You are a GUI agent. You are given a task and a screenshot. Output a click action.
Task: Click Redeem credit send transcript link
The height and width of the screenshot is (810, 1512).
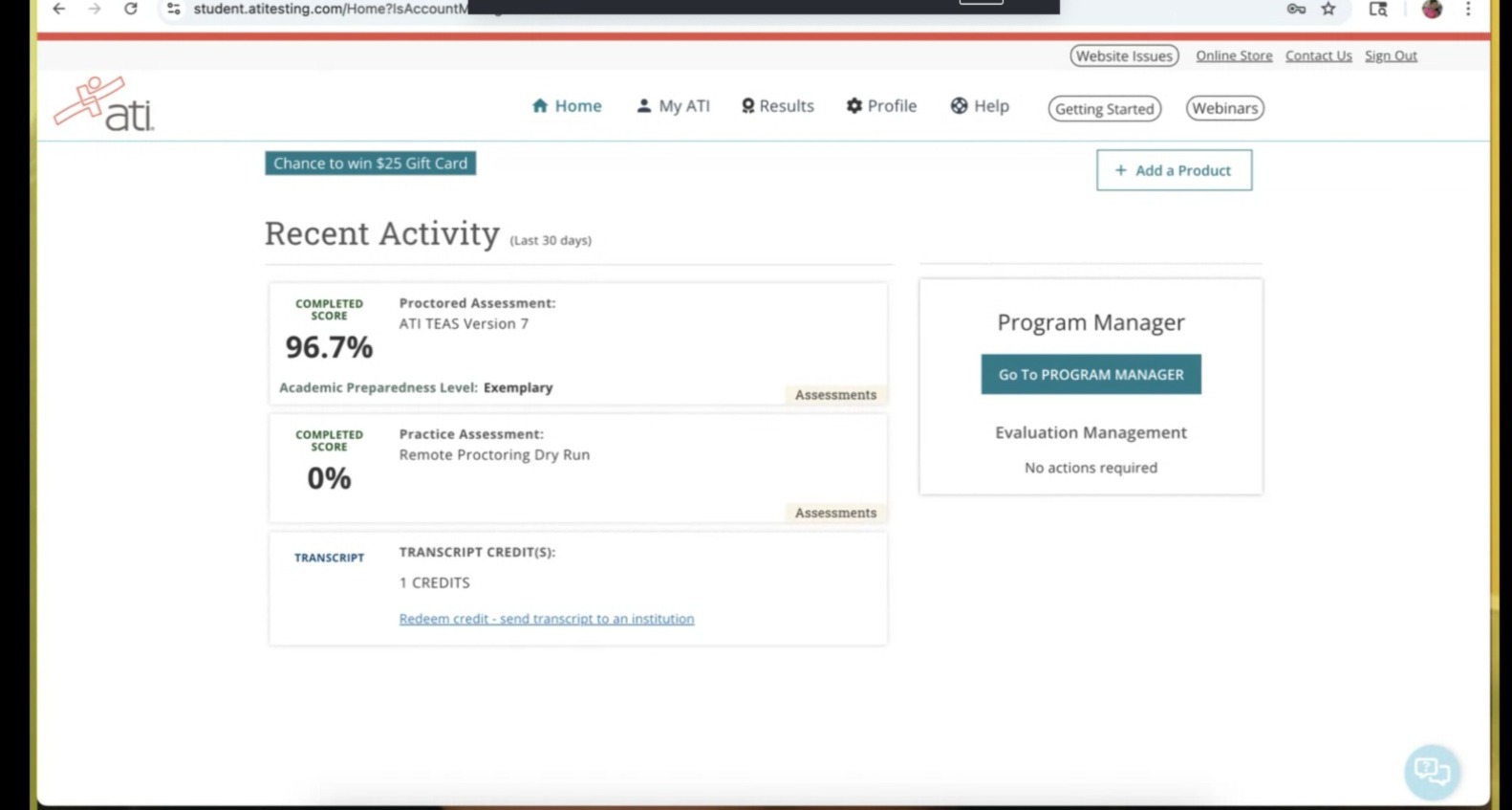coord(547,619)
